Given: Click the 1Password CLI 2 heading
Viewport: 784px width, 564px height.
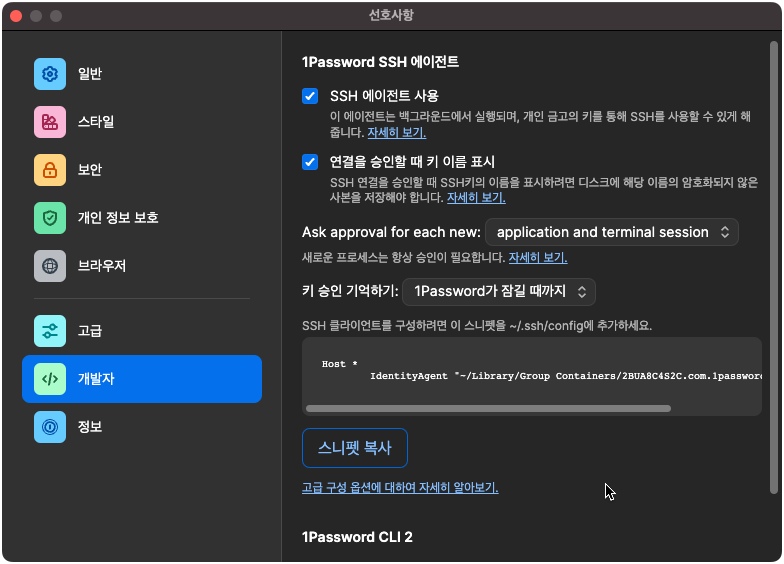Looking at the screenshot, I should [x=357, y=537].
